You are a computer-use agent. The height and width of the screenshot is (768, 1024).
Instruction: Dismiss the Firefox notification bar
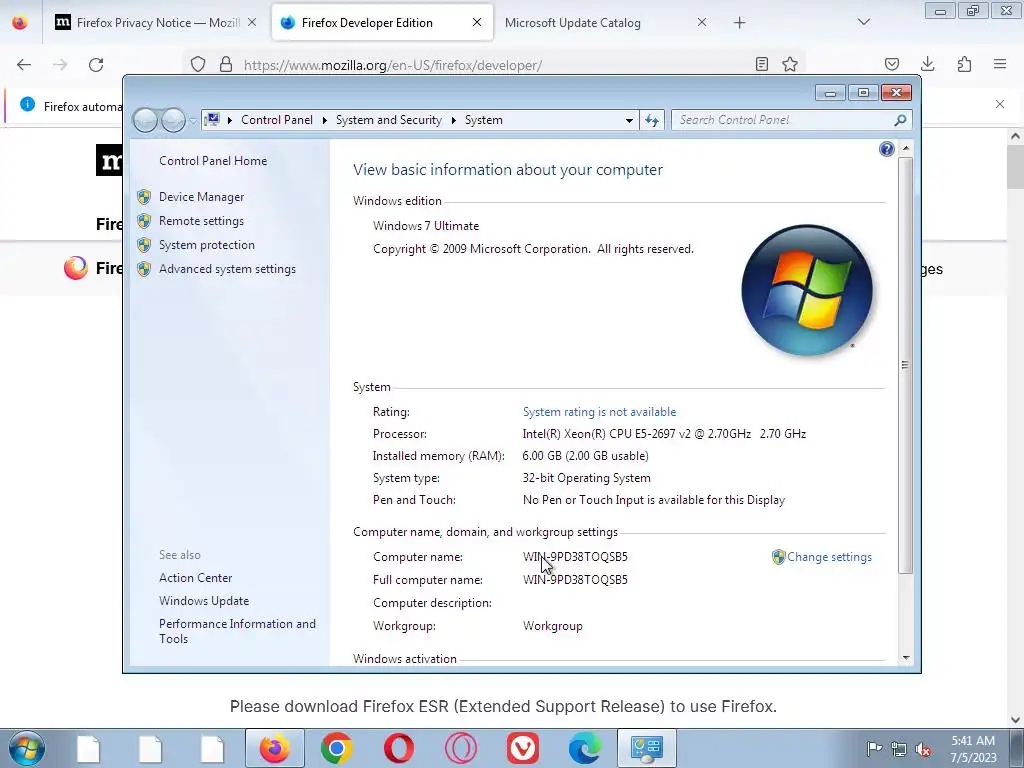click(1000, 104)
